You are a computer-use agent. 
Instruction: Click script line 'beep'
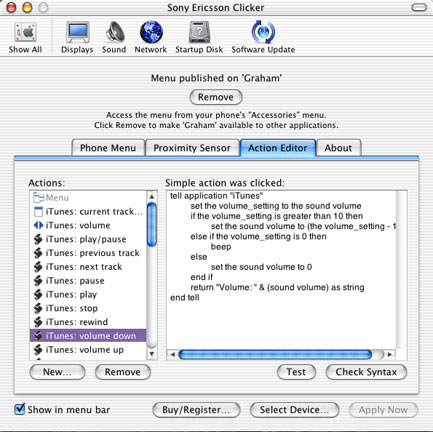tap(221, 247)
